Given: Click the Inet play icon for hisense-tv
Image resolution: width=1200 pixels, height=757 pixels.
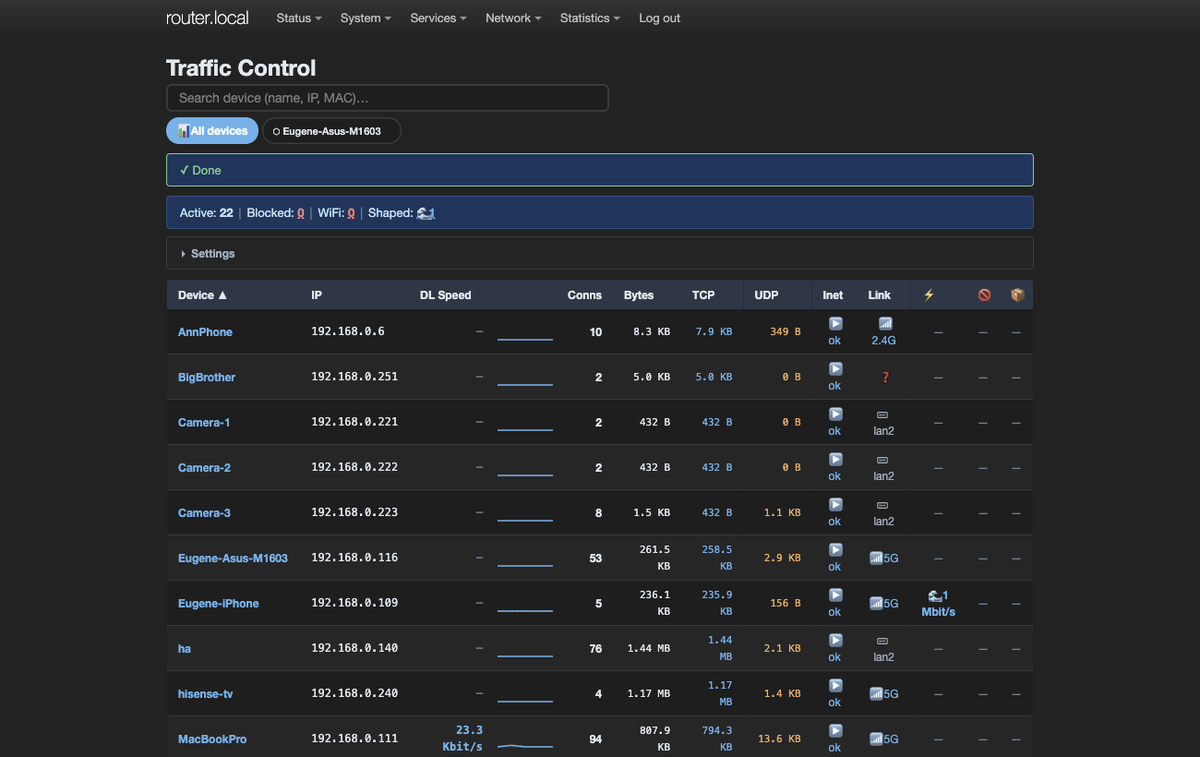Looking at the screenshot, I should [836, 685].
